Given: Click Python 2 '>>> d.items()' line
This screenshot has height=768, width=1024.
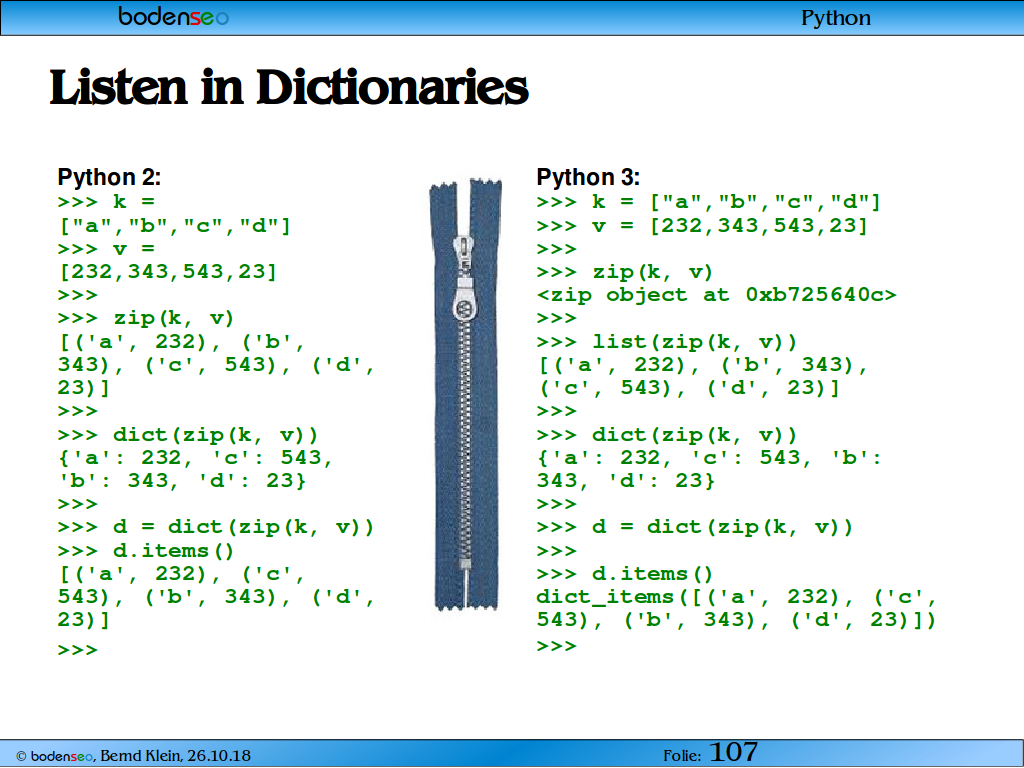Looking at the screenshot, I should click(x=146, y=551).
